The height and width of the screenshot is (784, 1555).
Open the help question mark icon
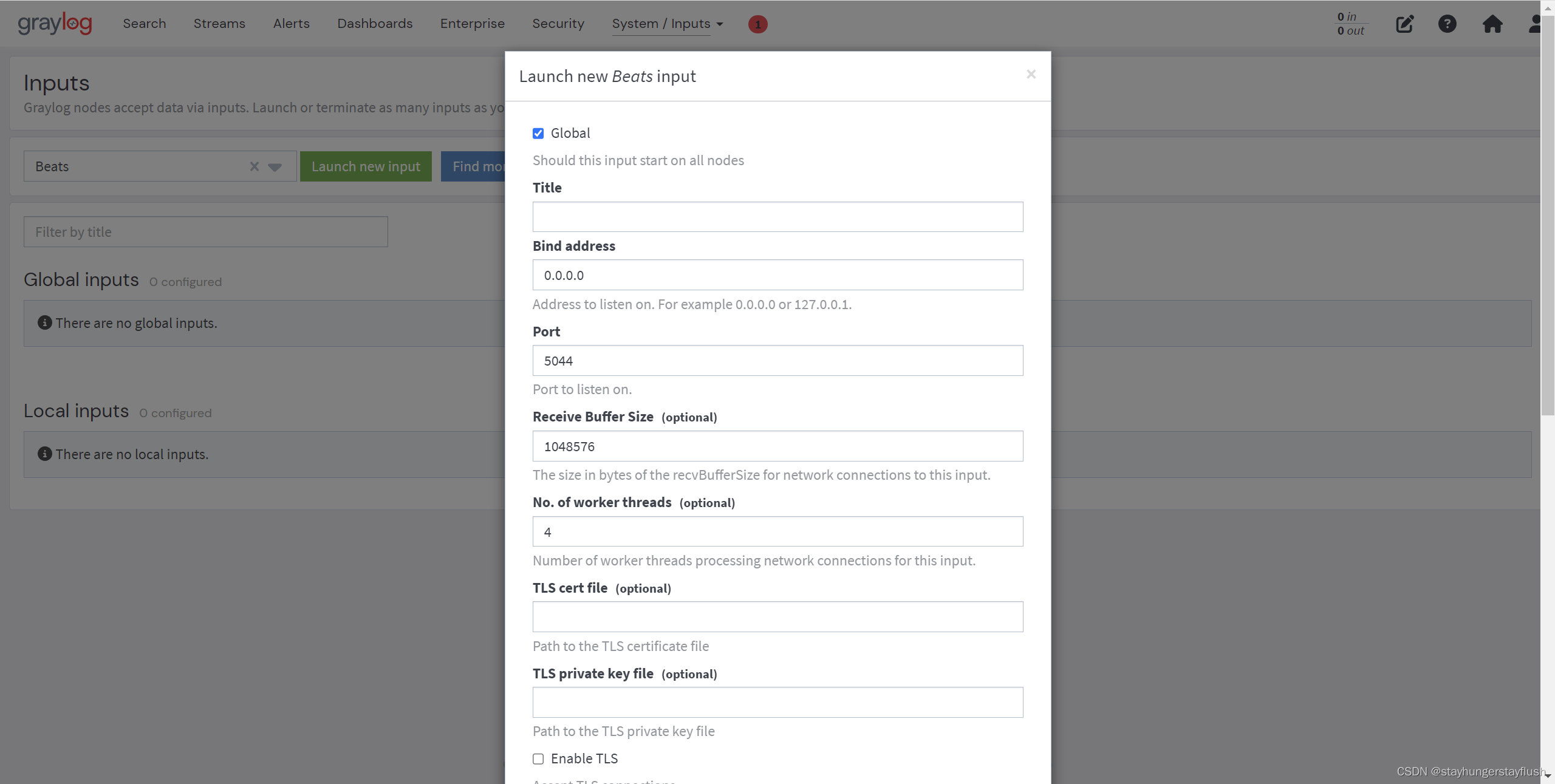[x=1447, y=24]
